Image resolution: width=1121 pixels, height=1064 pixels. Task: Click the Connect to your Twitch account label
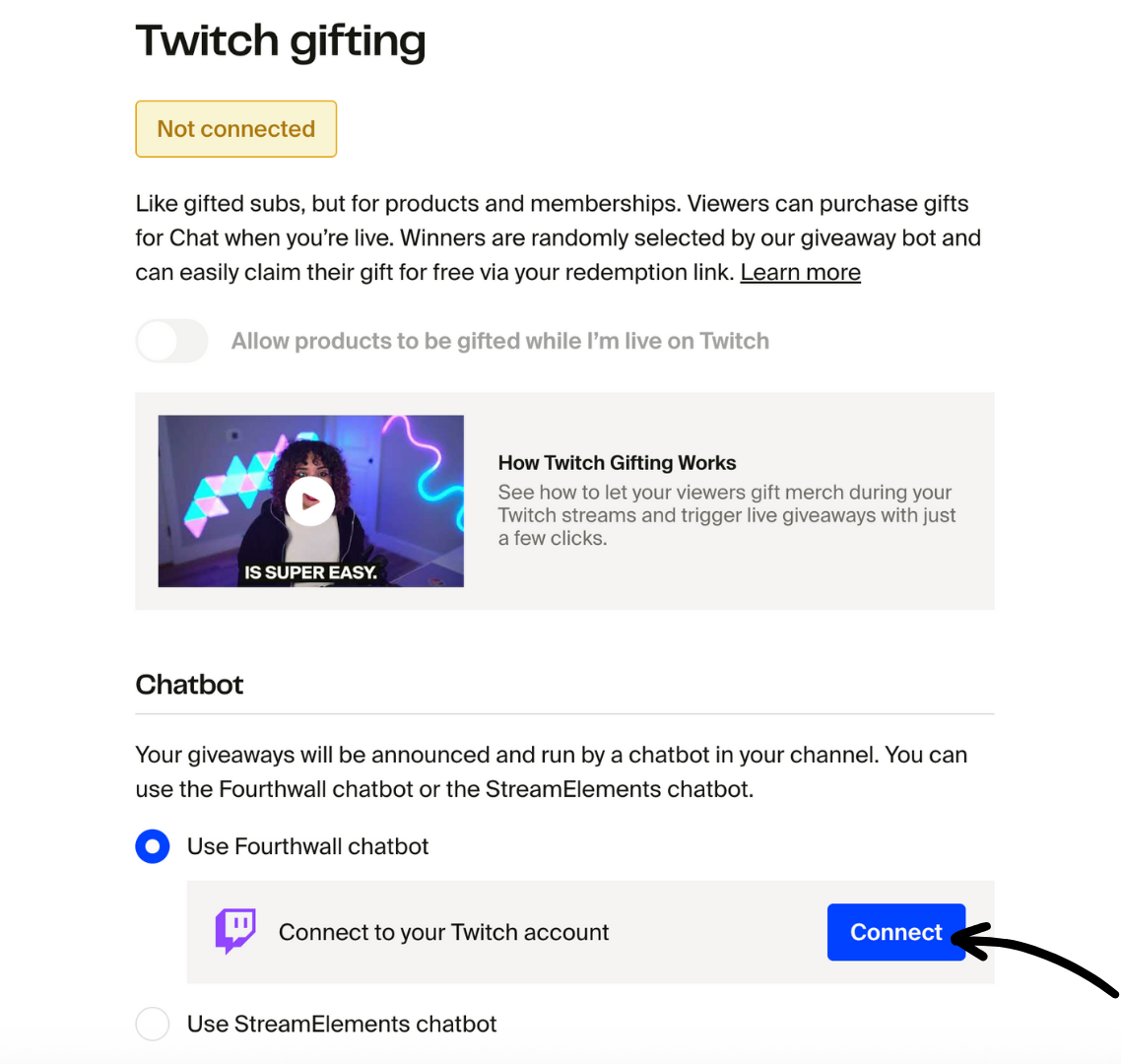[x=443, y=931]
